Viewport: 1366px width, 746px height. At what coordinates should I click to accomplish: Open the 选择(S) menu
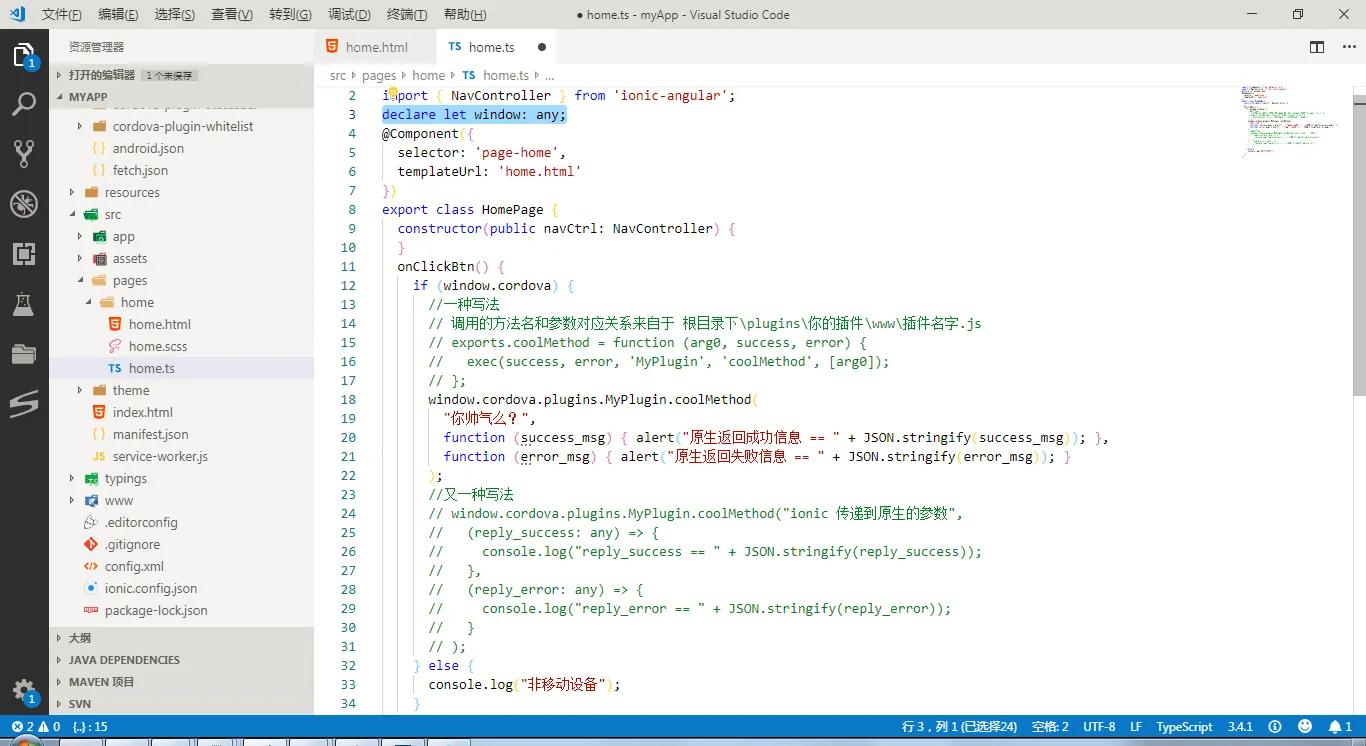pyautogui.click(x=175, y=15)
